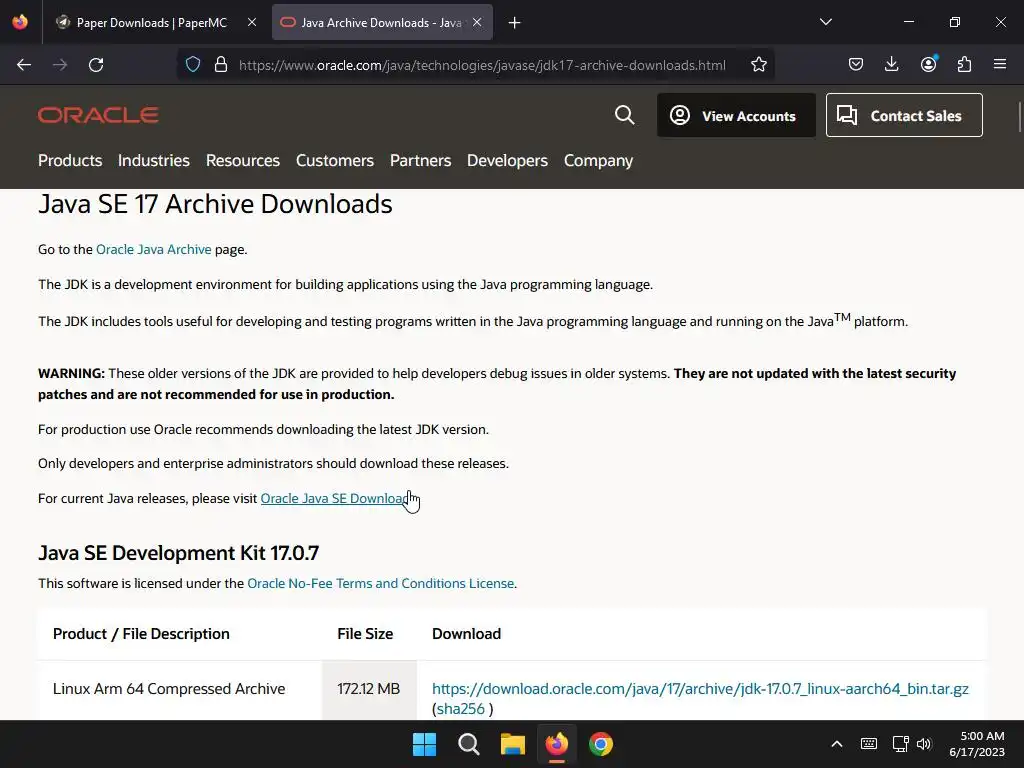This screenshot has width=1024, height=768.
Task: Close the Java Archive Downloads tab
Action: 477,22
